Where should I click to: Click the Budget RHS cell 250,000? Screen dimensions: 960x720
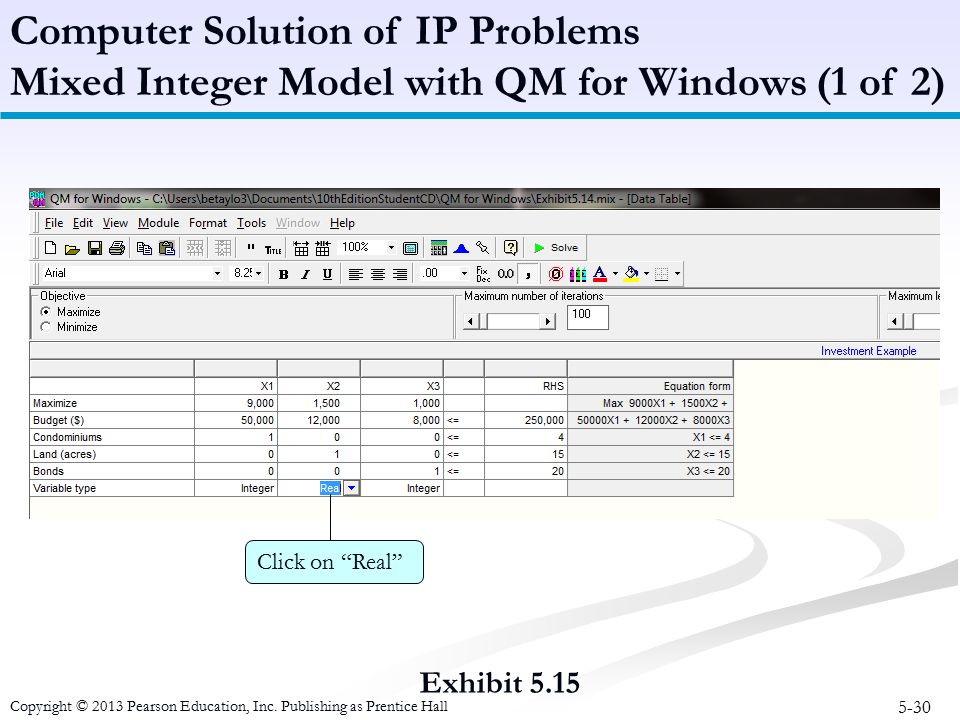tap(526, 420)
